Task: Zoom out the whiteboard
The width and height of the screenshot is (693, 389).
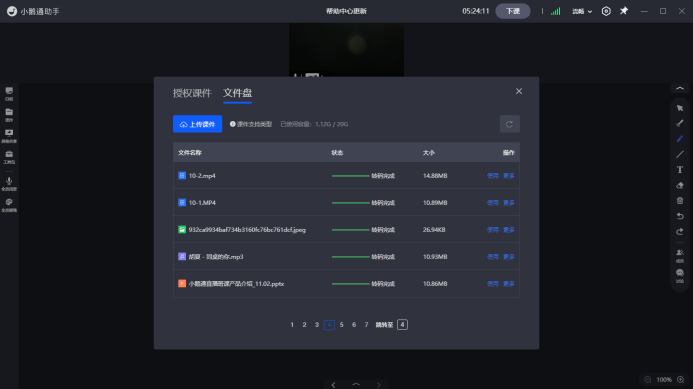Action: [x=648, y=380]
